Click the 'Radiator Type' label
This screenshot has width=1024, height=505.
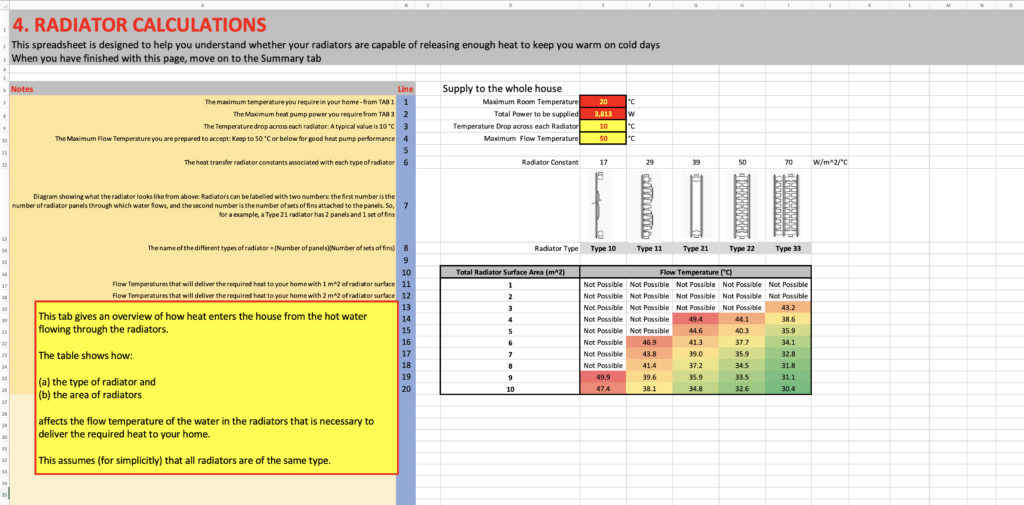coord(556,248)
